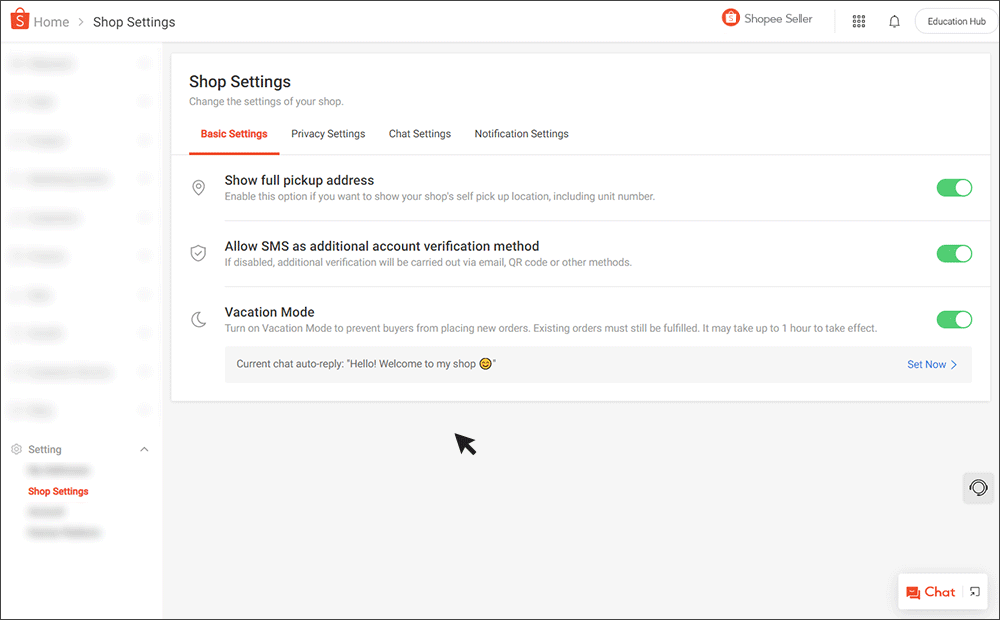
Task: Open the Education Hub
Action: [954, 20]
